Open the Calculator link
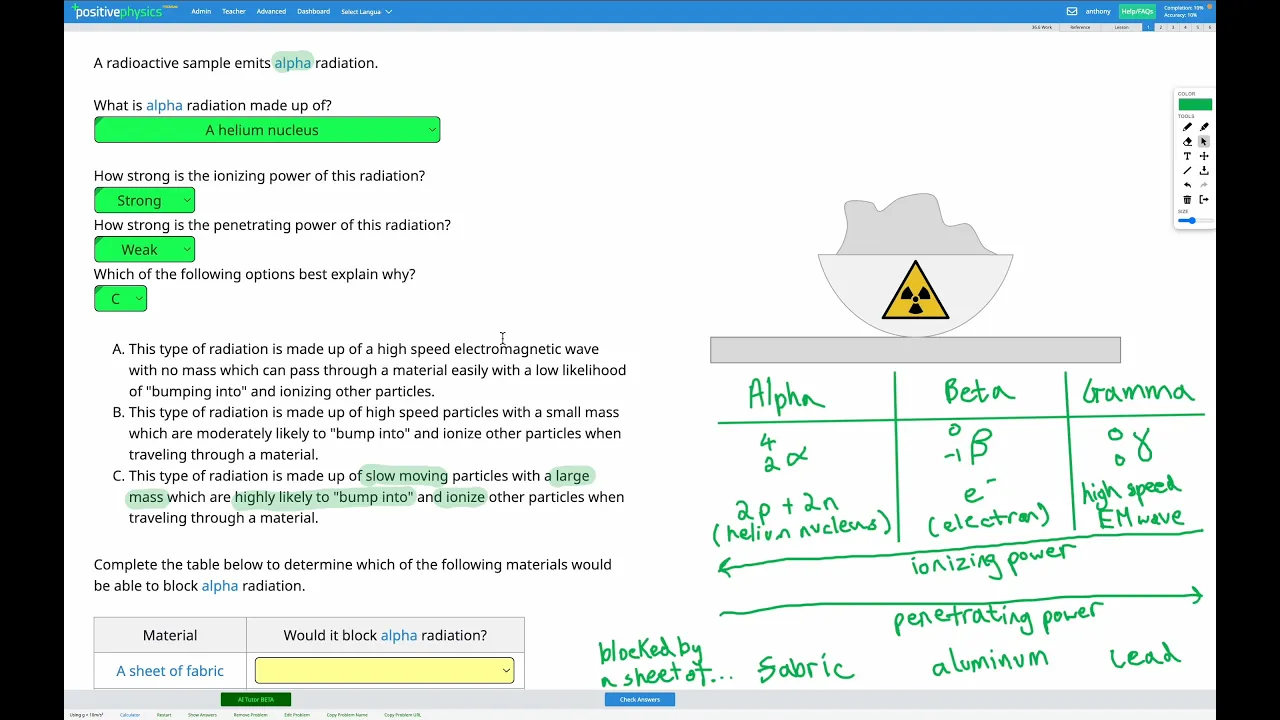Screen dimensions: 1280x720 coord(130,715)
